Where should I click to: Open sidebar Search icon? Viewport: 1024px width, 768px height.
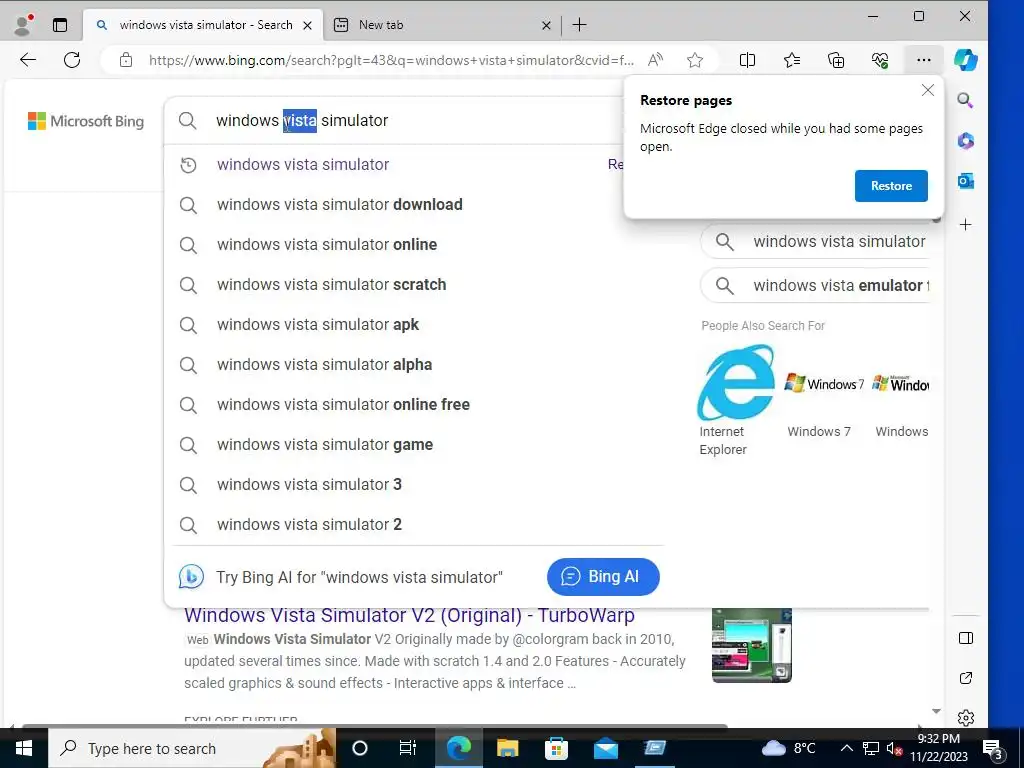coord(965,100)
